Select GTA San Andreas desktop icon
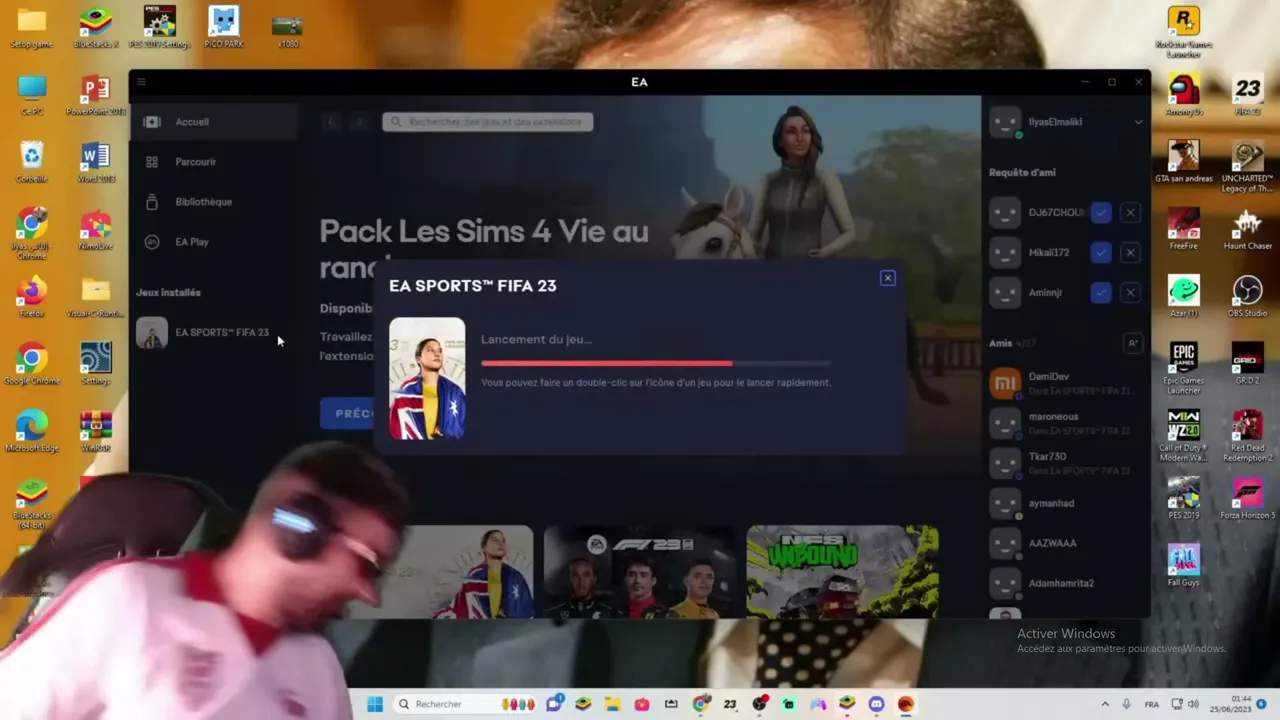 [x=1184, y=163]
